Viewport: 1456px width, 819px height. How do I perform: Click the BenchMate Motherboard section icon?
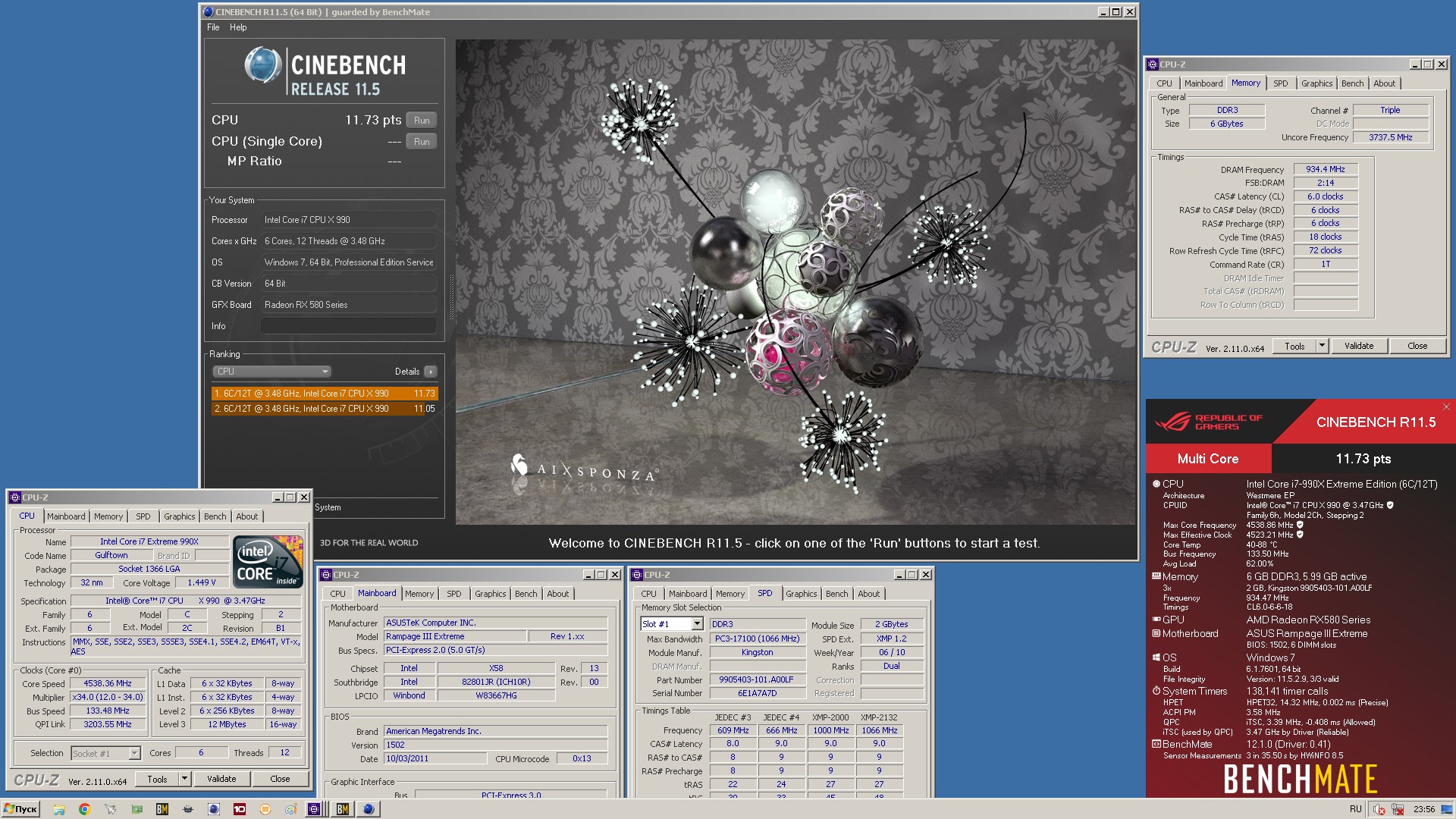[x=1156, y=633]
